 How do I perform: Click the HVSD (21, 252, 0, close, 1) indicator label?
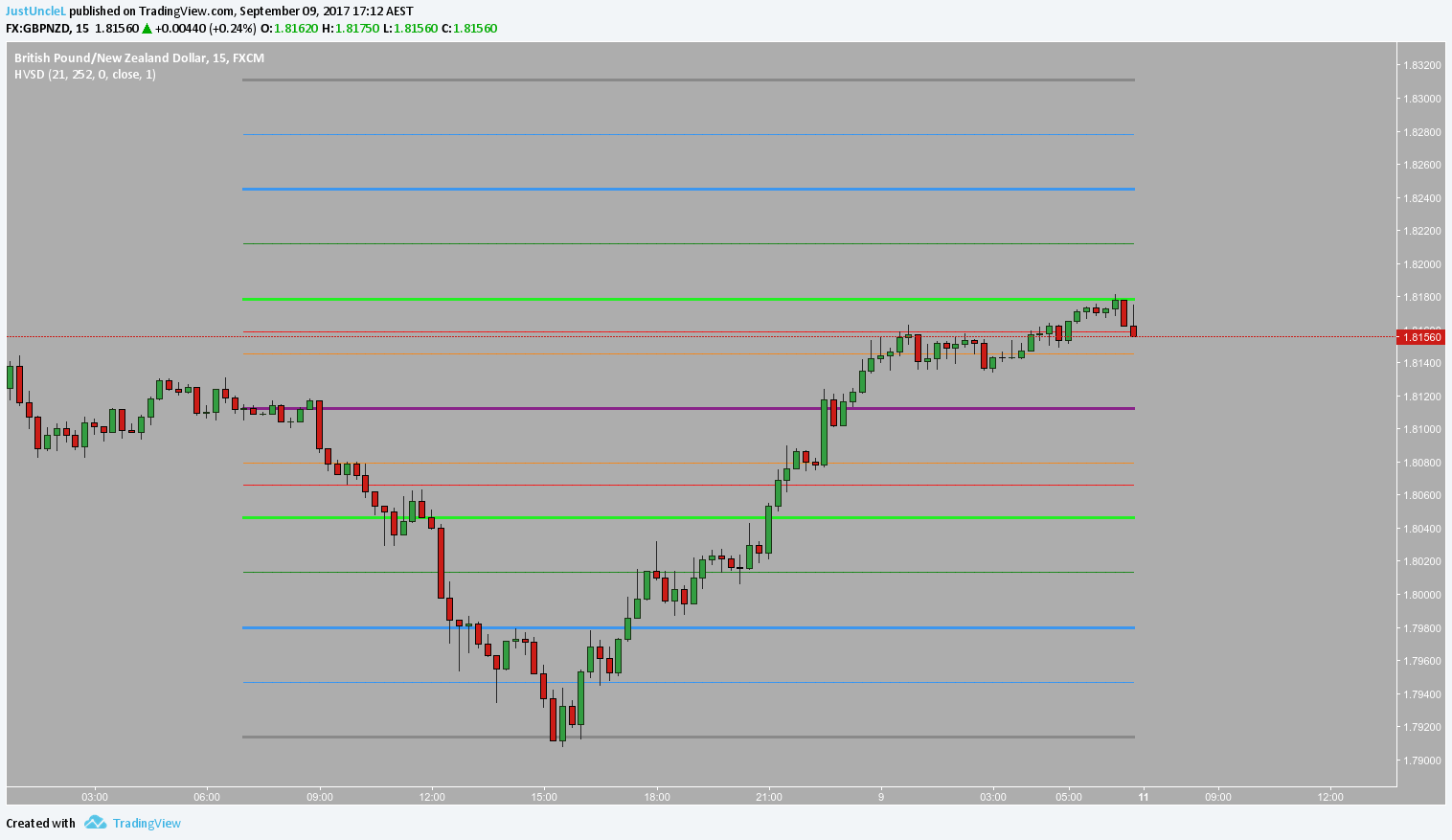[x=84, y=74]
